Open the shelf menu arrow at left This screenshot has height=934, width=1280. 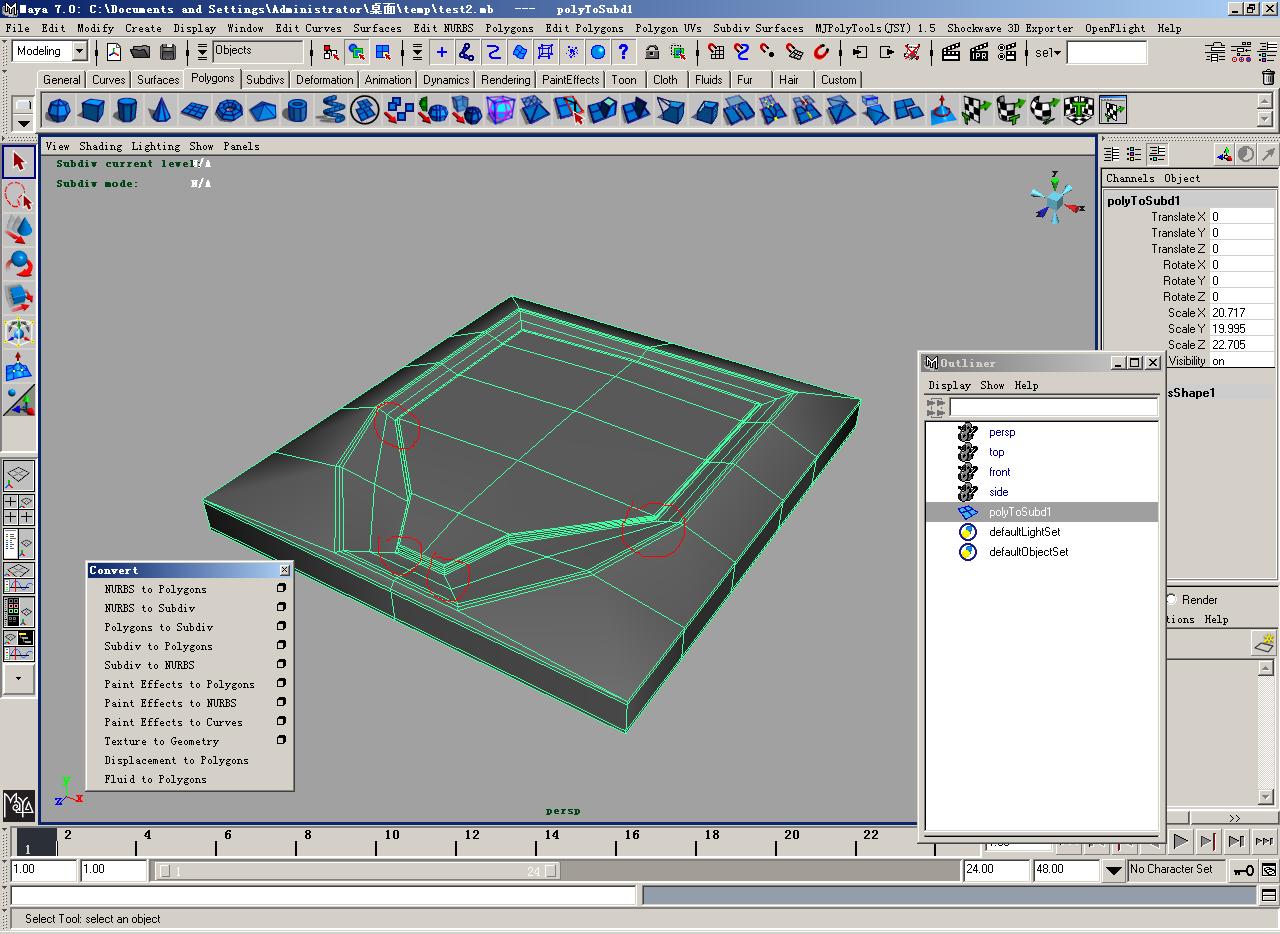click(24, 124)
